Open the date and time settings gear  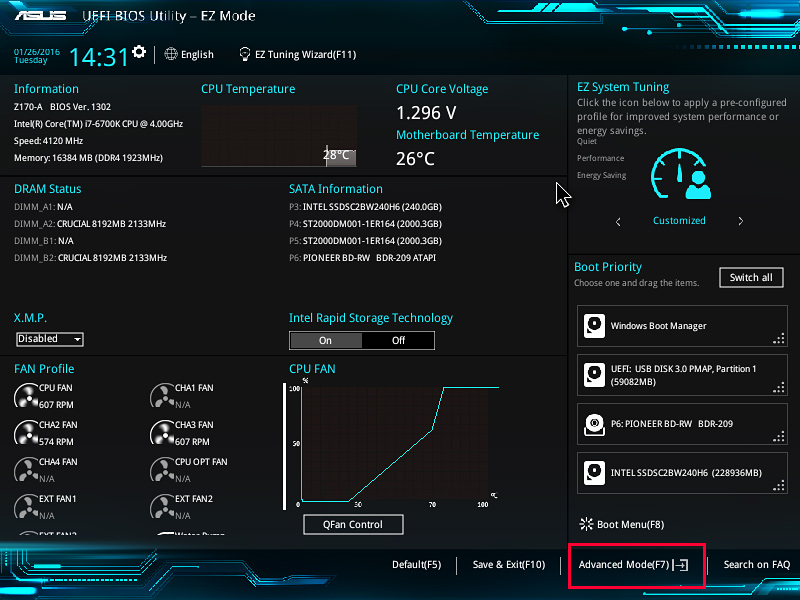(x=139, y=52)
